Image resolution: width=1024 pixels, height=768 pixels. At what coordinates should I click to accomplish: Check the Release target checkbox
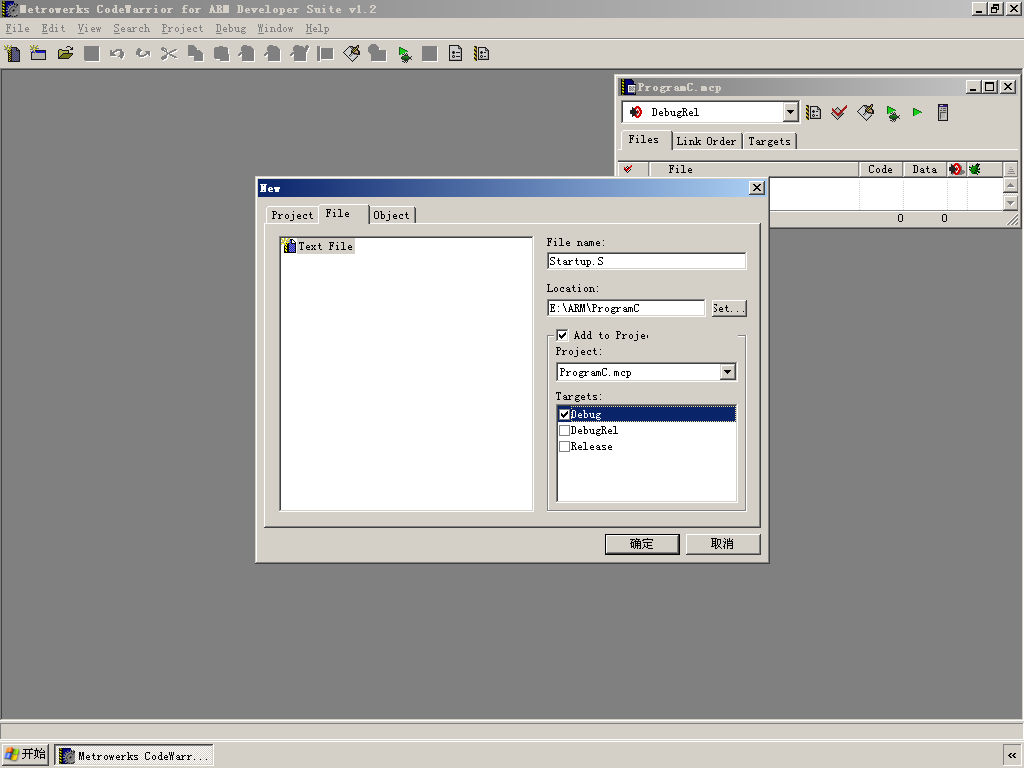click(565, 447)
